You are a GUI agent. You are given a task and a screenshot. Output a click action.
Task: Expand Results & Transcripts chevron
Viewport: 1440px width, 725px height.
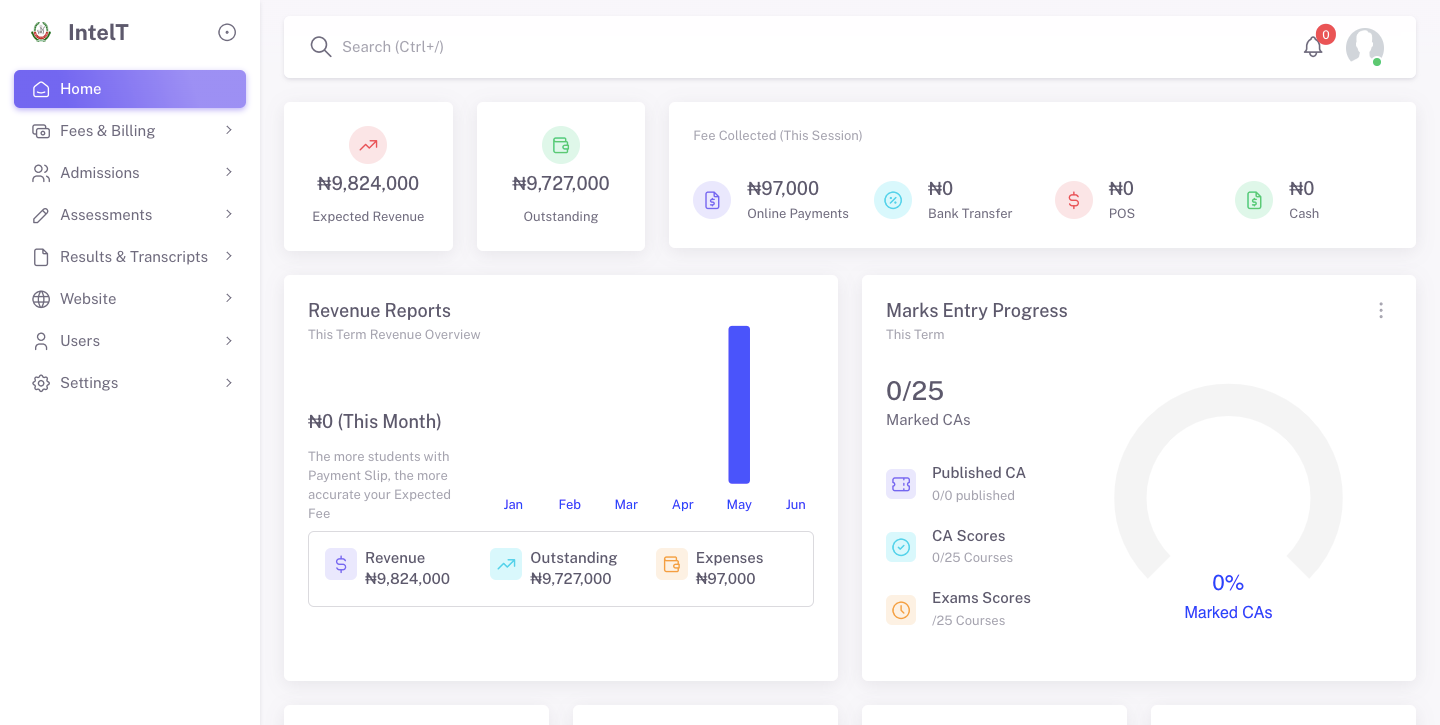pos(229,256)
